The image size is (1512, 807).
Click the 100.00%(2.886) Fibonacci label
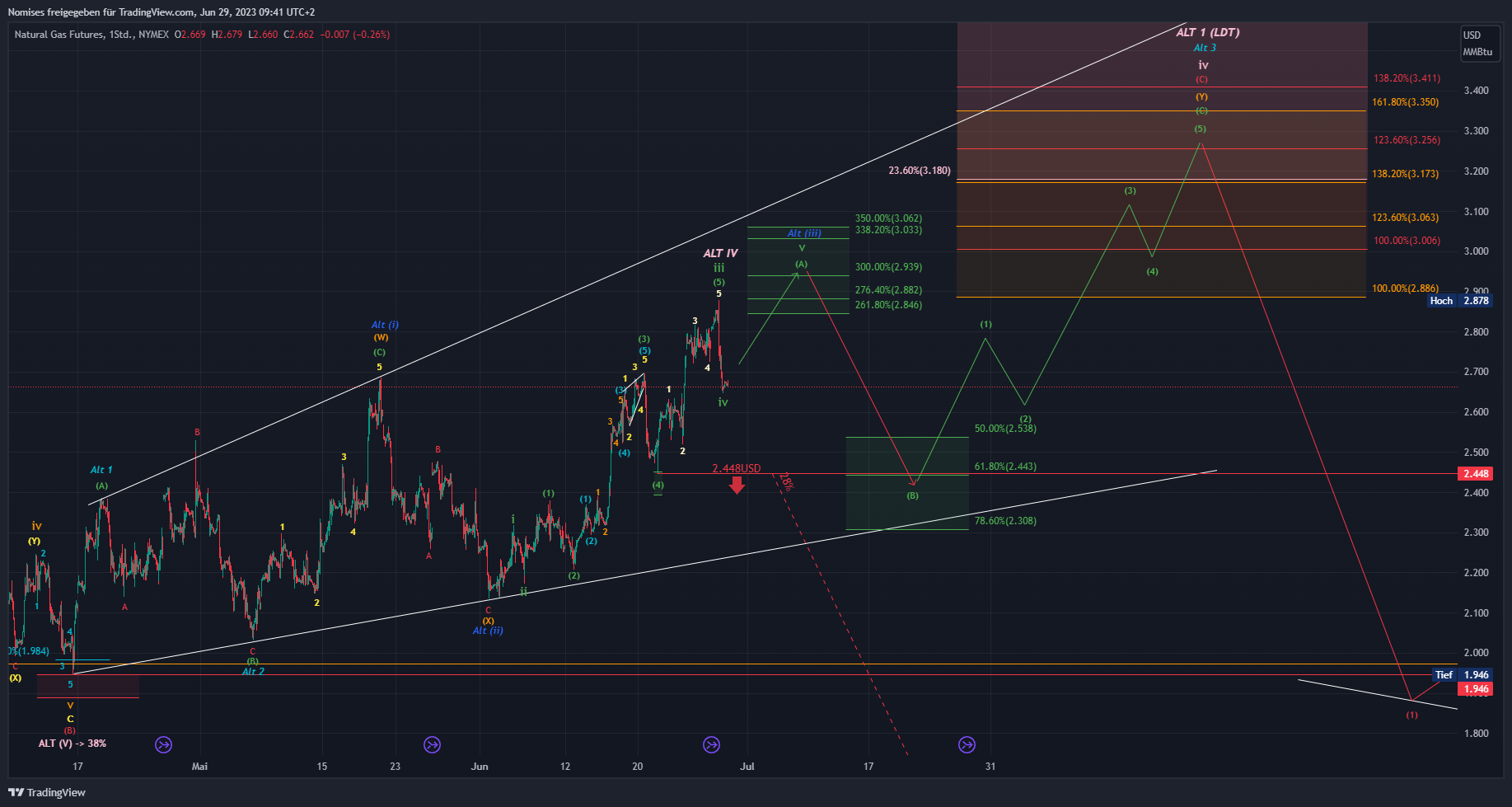click(1405, 289)
